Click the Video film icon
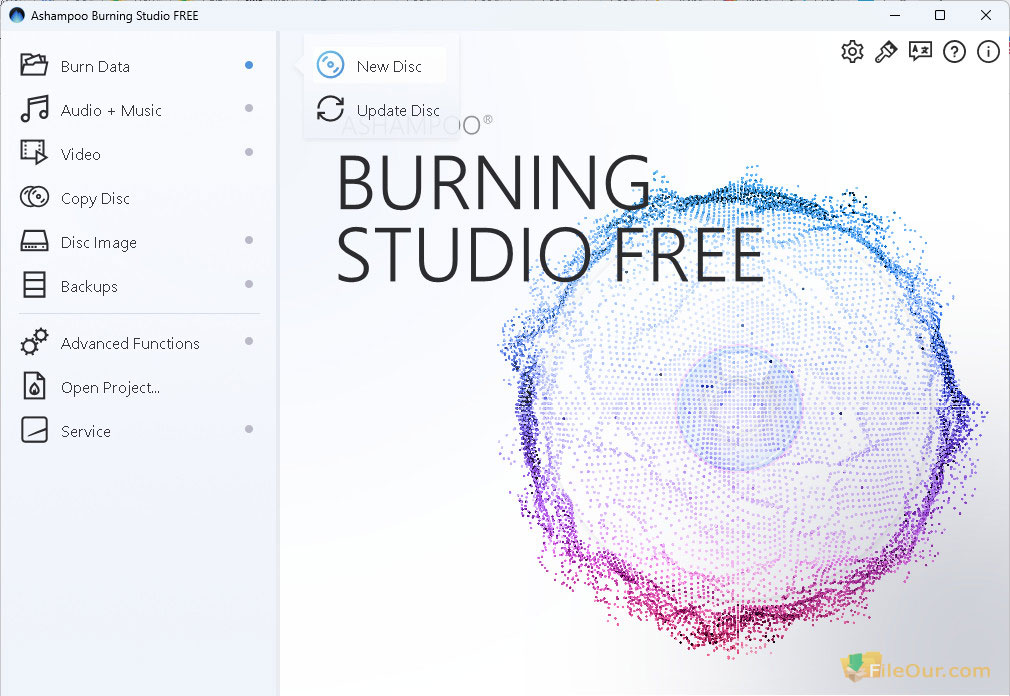This screenshot has height=696, width=1010. (x=34, y=153)
